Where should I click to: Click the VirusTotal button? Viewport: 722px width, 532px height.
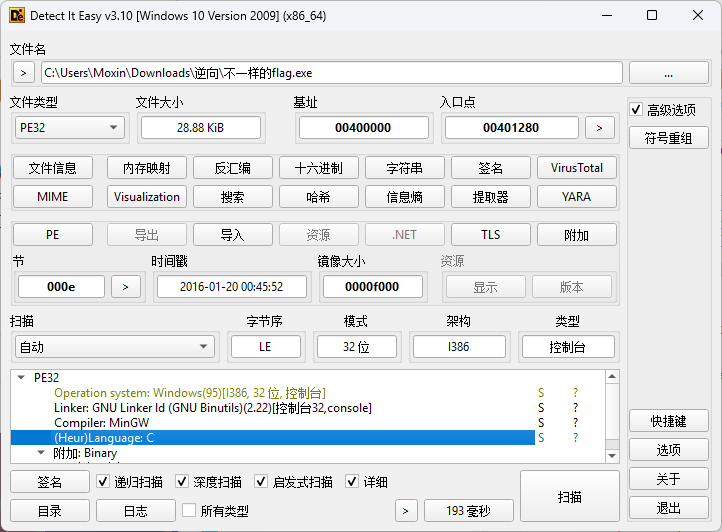click(x=576, y=168)
